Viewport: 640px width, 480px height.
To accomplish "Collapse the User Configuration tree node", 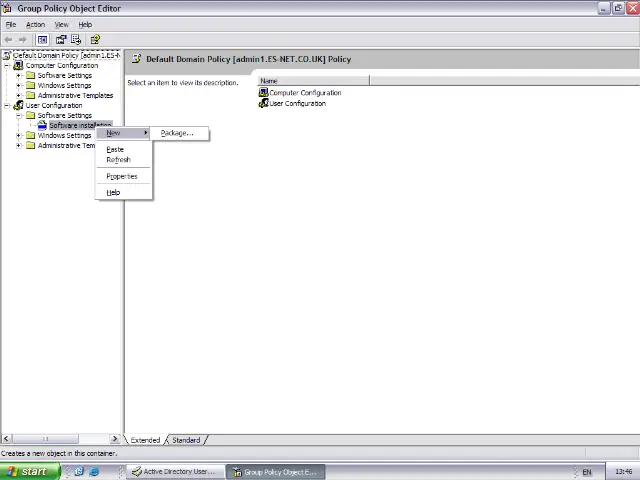I will click(7, 105).
